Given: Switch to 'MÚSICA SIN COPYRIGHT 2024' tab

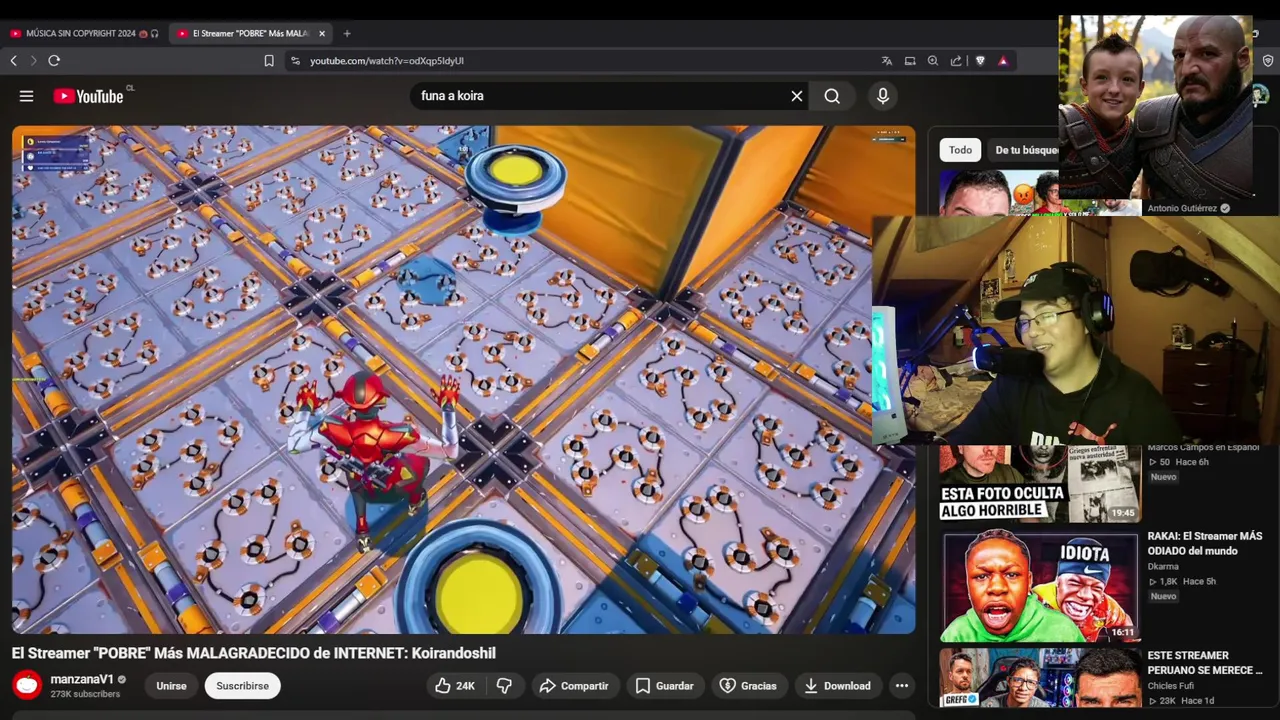Looking at the screenshot, I should pos(84,33).
